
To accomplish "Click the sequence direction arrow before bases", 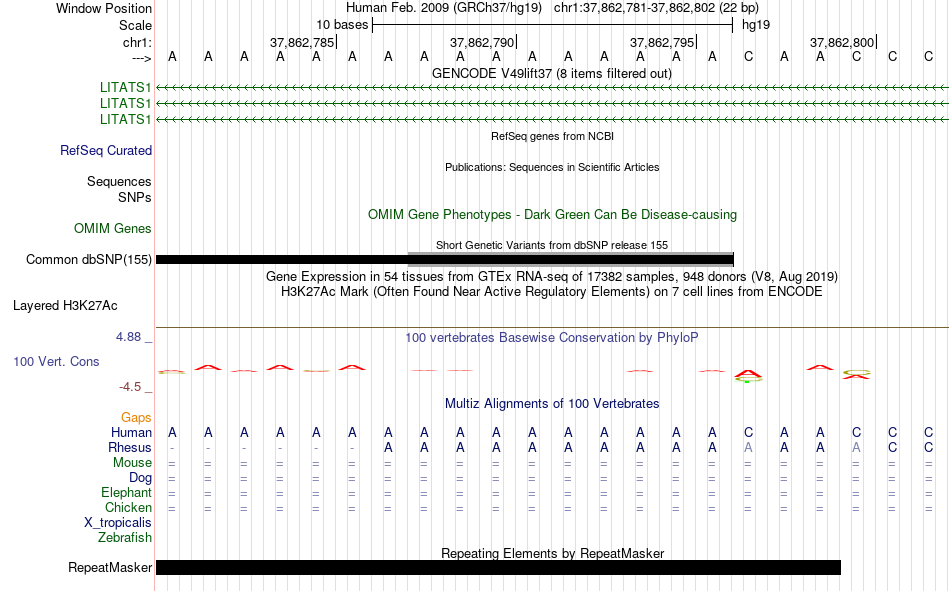I will (x=141, y=58).
